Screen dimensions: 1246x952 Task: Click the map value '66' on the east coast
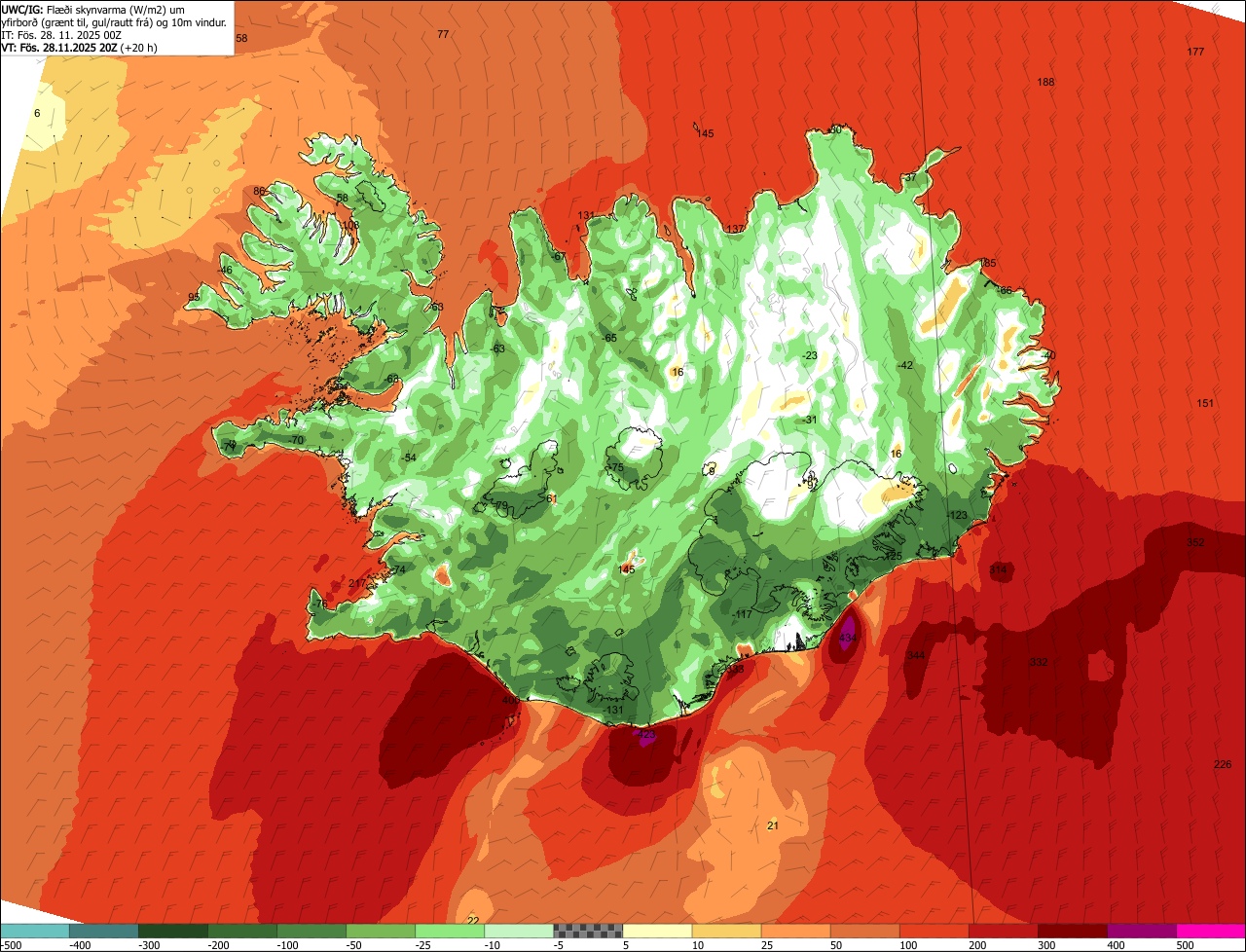(1006, 290)
